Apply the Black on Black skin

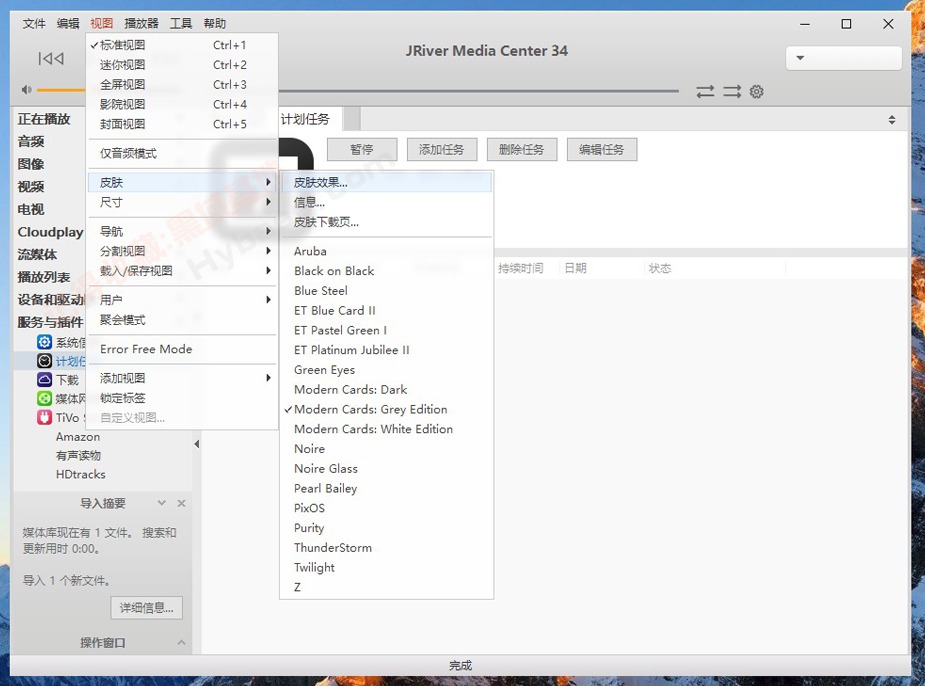pos(386,271)
